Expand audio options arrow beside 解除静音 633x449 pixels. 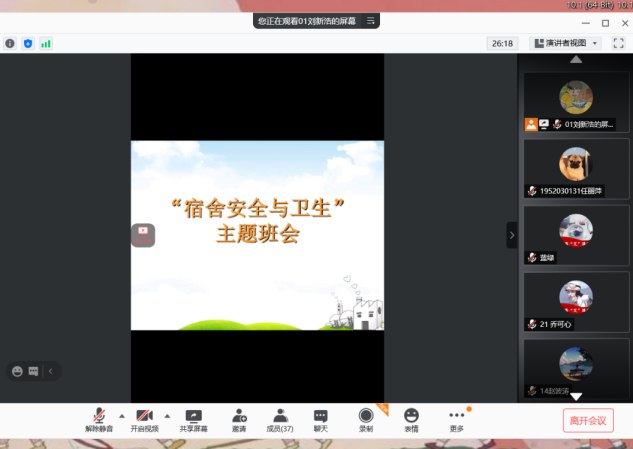[122, 415]
